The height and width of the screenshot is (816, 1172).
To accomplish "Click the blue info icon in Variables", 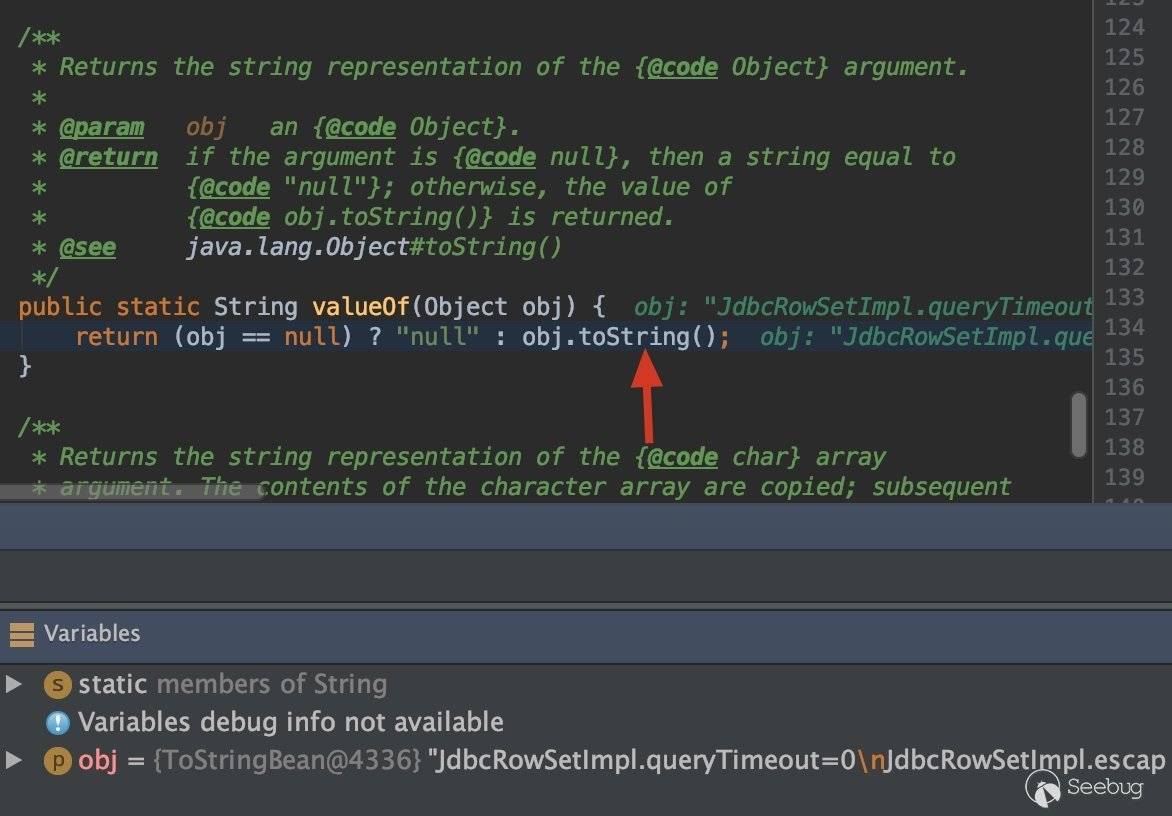I will [x=58, y=722].
